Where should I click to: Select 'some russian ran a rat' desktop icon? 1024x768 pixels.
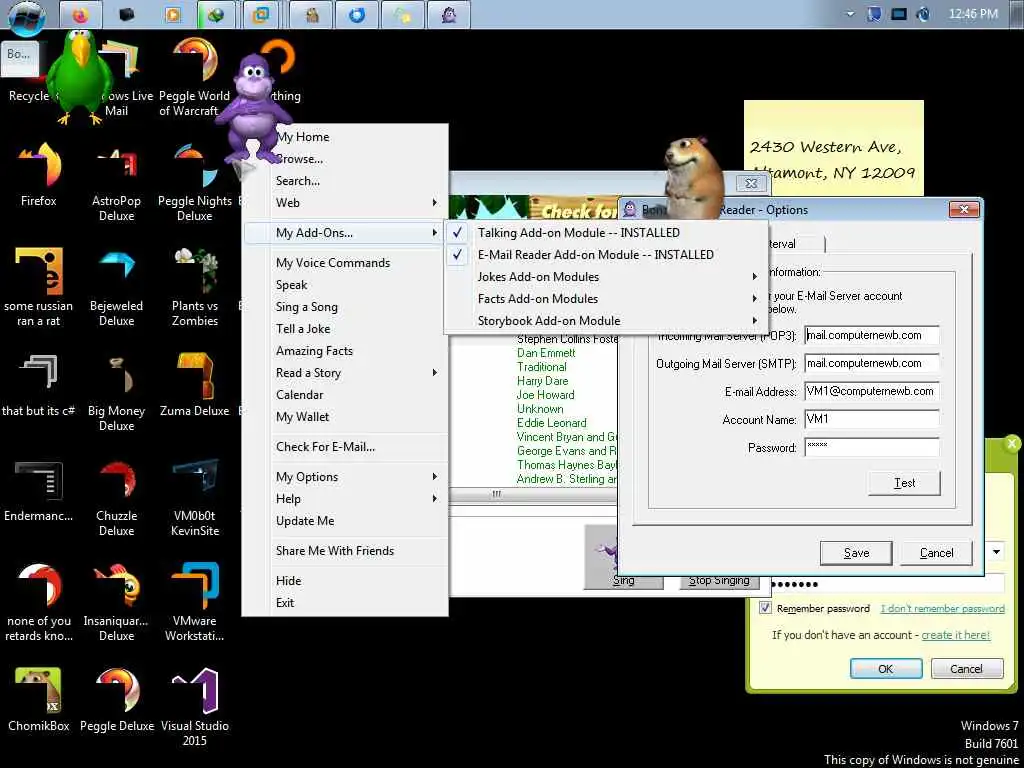click(39, 288)
